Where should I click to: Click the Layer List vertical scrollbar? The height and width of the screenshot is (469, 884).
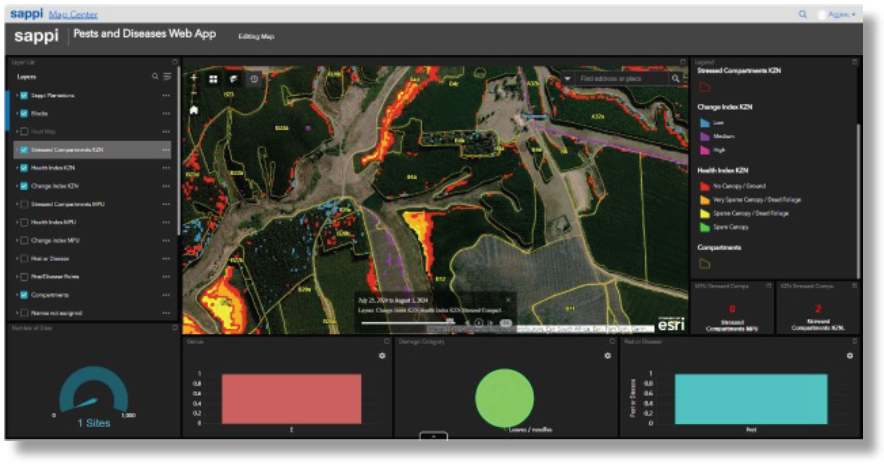tap(179, 152)
